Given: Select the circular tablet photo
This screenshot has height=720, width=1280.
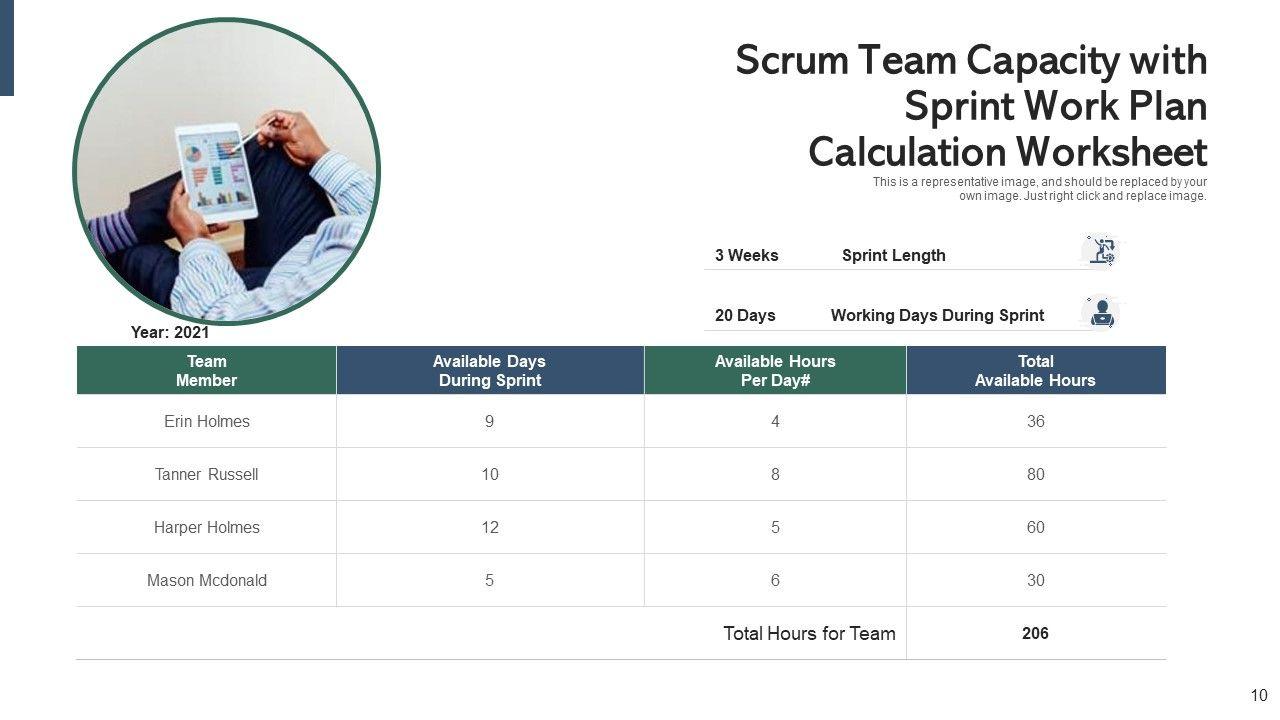Looking at the screenshot, I should click(227, 172).
